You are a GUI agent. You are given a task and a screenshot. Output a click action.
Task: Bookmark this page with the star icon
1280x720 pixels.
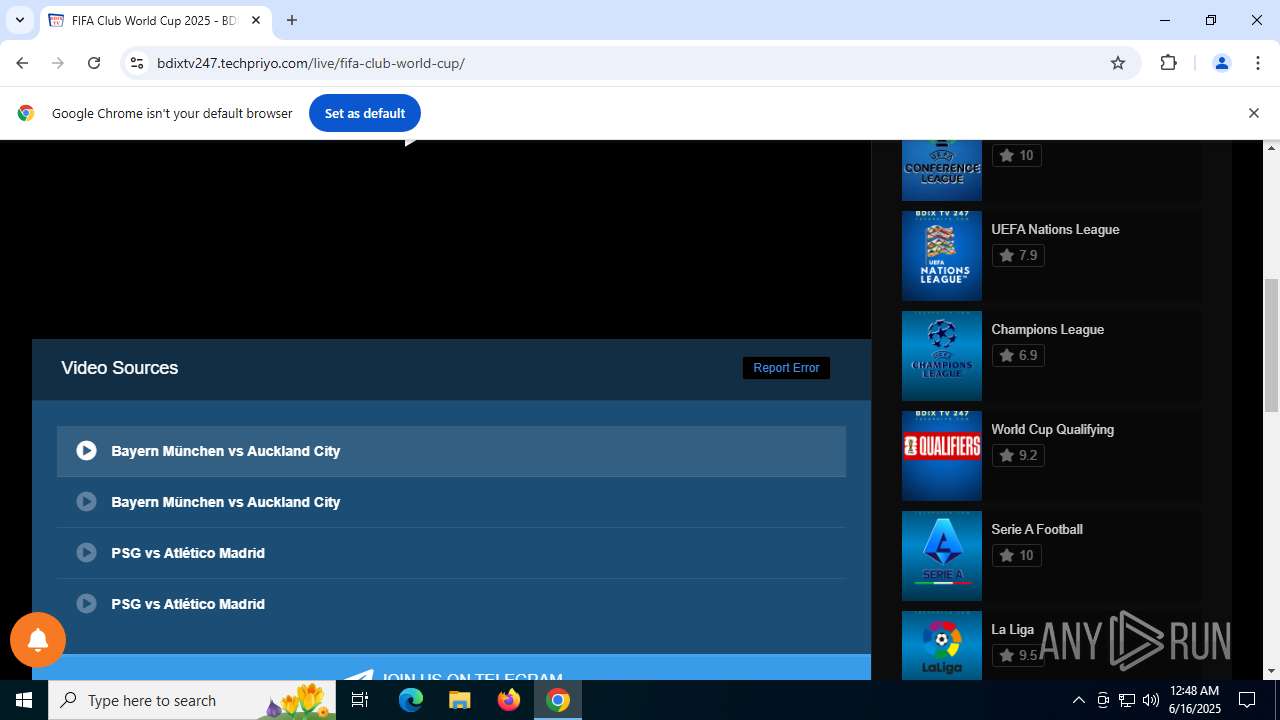[x=1118, y=63]
